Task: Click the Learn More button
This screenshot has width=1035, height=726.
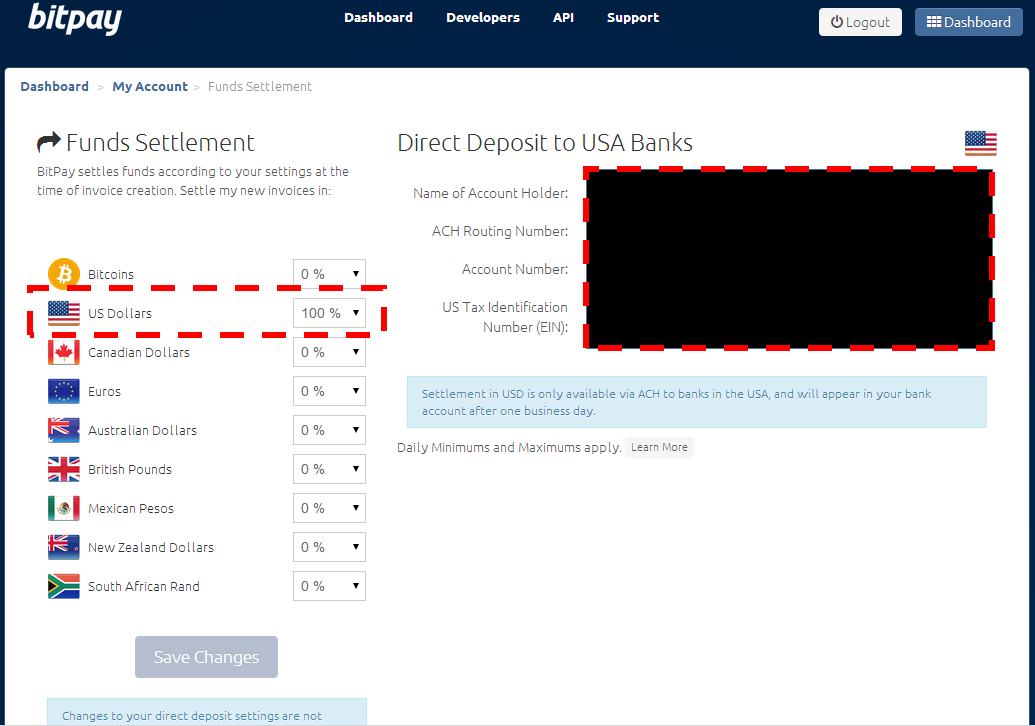Action: (x=659, y=447)
